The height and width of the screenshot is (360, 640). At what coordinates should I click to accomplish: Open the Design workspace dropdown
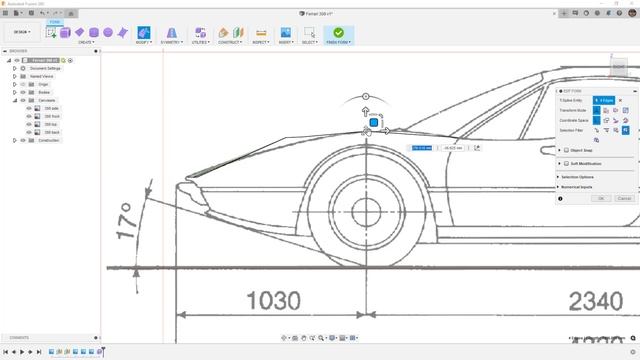(x=22, y=32)
